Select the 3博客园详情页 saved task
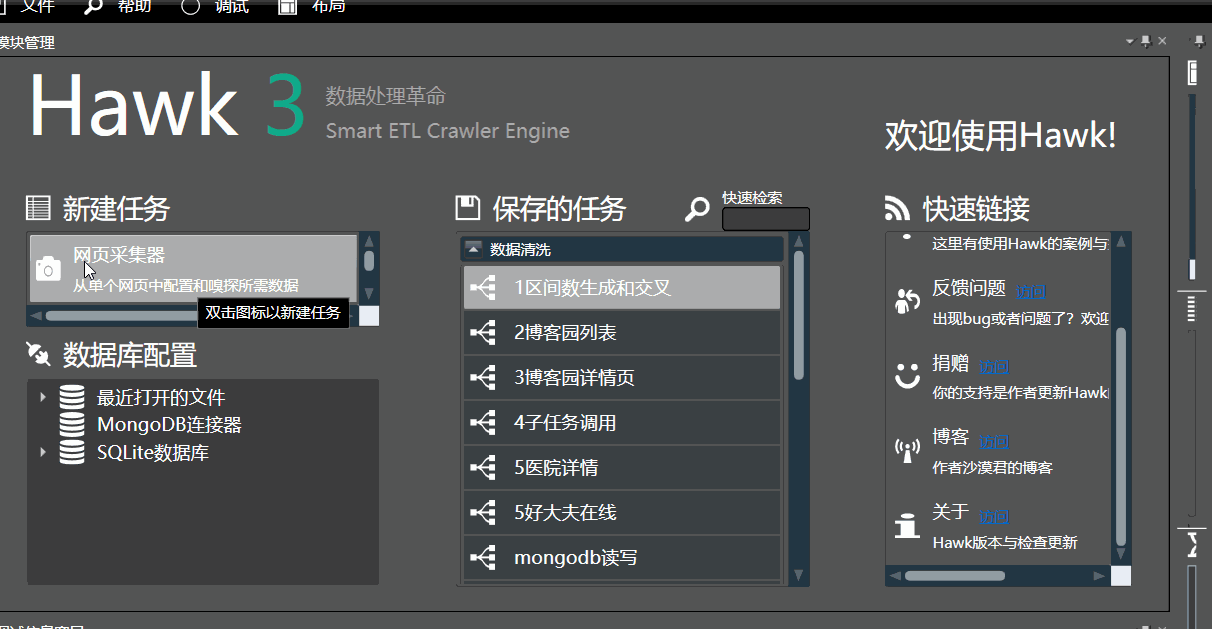 pos(622,378)
